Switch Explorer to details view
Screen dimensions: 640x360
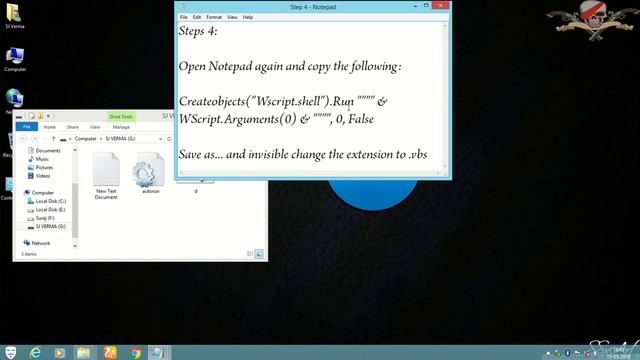click(250, 254)
